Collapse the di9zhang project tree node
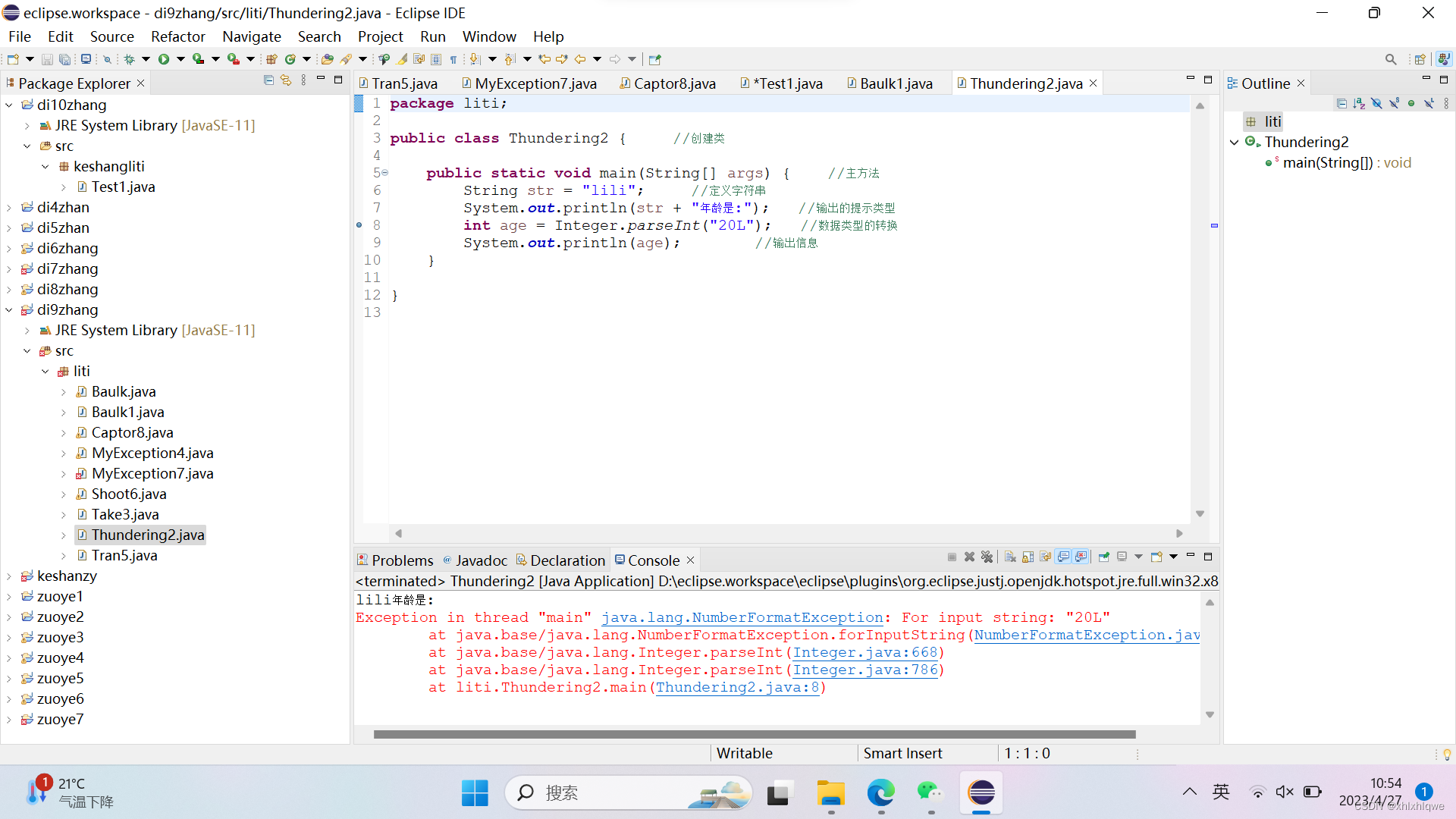This screenshot has width=1456, height=819. point(9,310)
